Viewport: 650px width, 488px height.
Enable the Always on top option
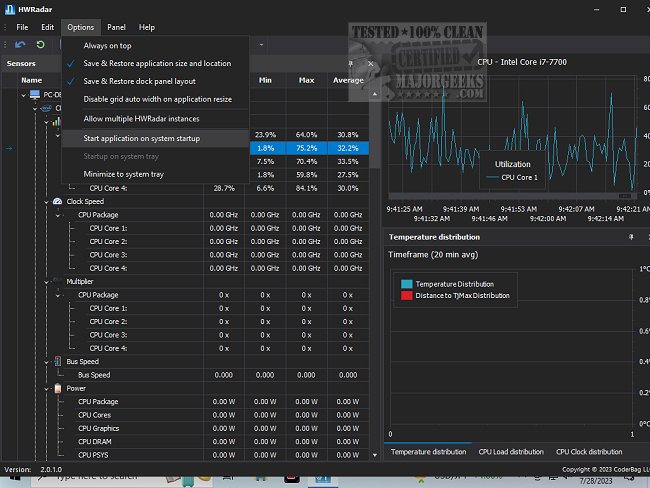click(x=108, y=46)
